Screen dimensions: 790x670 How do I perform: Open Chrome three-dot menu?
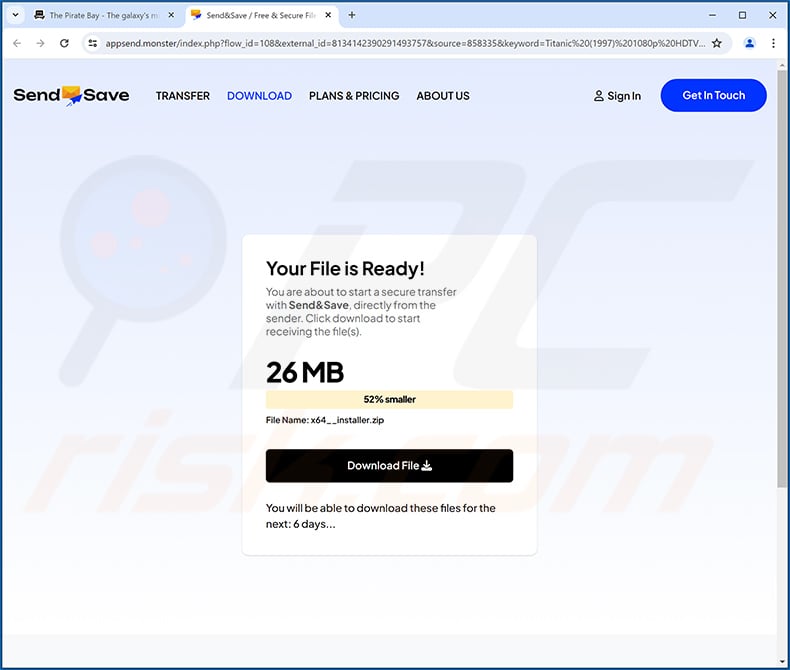(773, 43)
